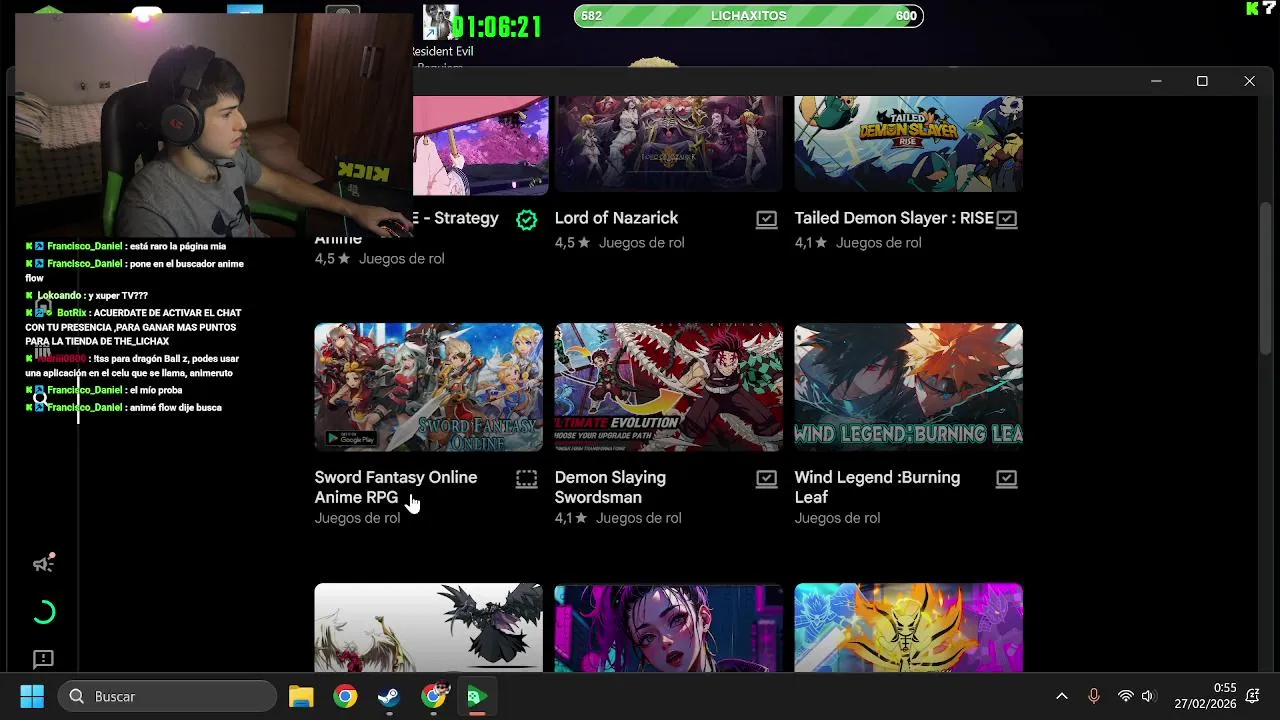Open the golden fox spirit thumbnail
This screenshot has height=720, width=1280.
point(909,628)
